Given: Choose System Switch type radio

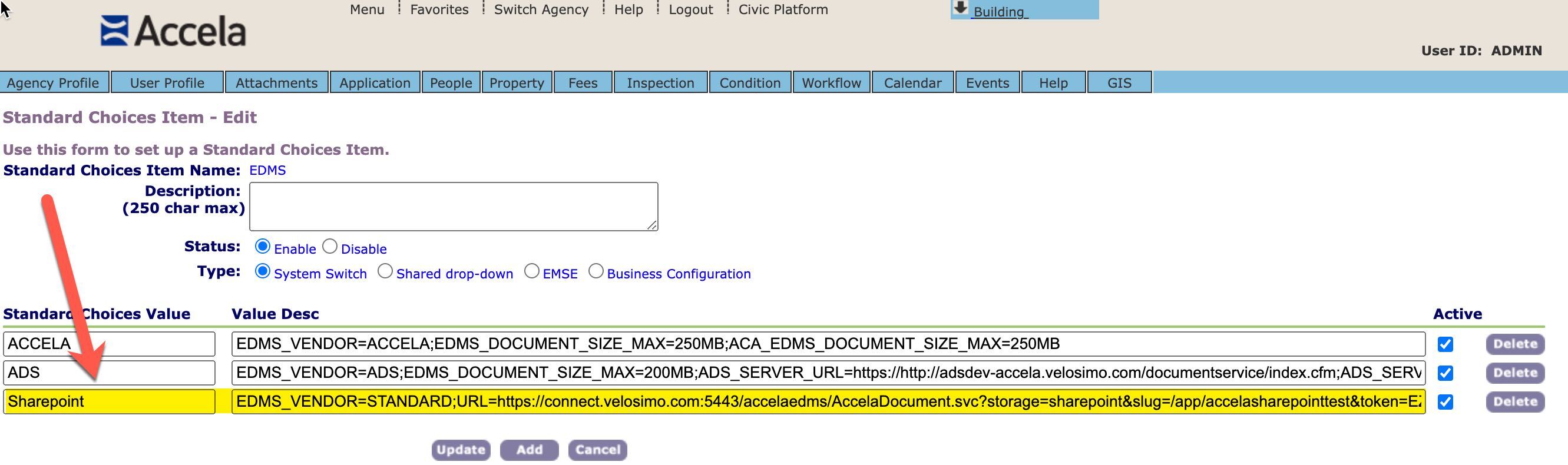Looking at the screenshot, I should pos(262,271).
